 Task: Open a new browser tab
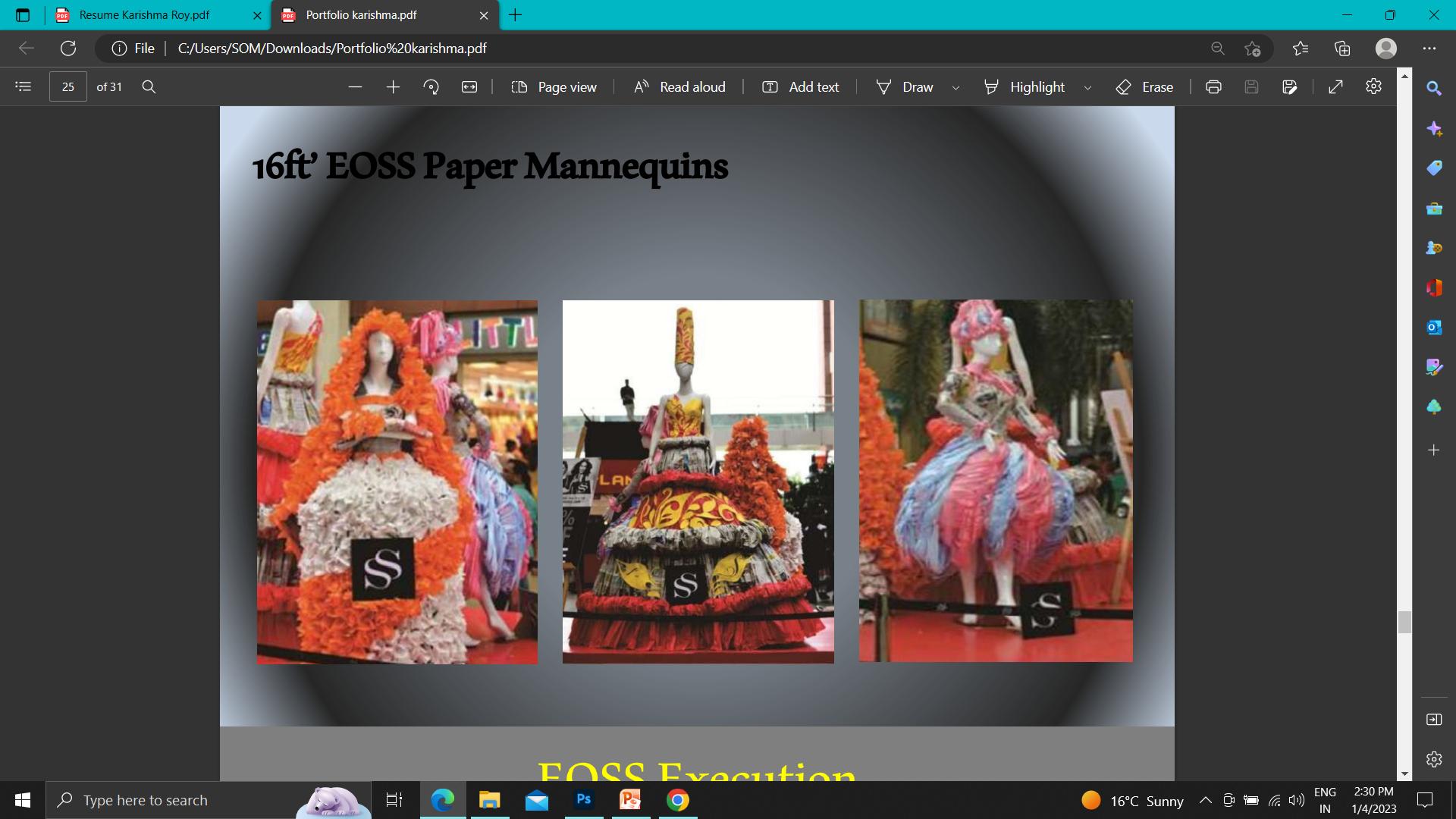click(516, 15)
